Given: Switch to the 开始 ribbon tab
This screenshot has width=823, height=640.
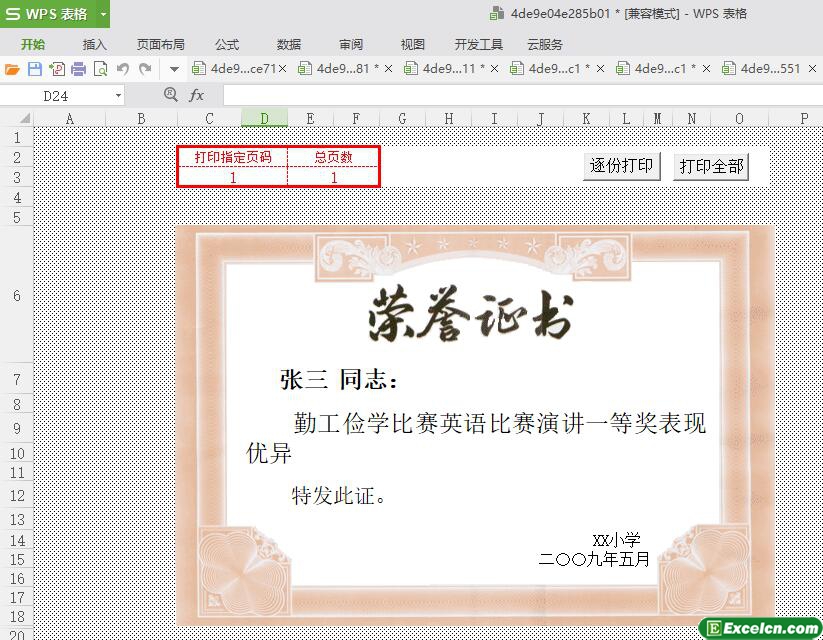Looking at the screenshot, I should [x=33, y=45].
